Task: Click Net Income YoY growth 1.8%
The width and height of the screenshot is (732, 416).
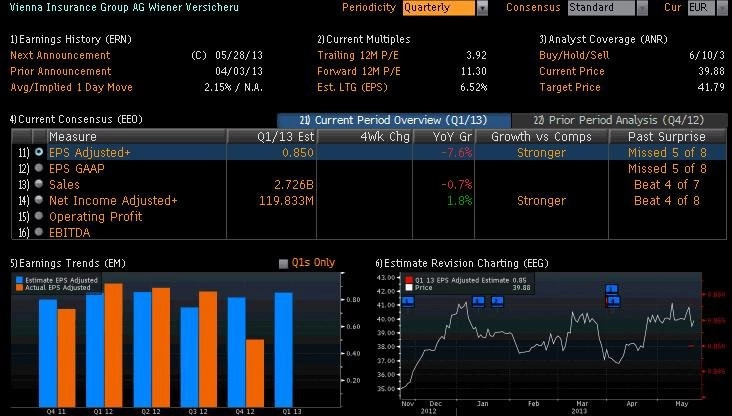Action: point(460,201)
